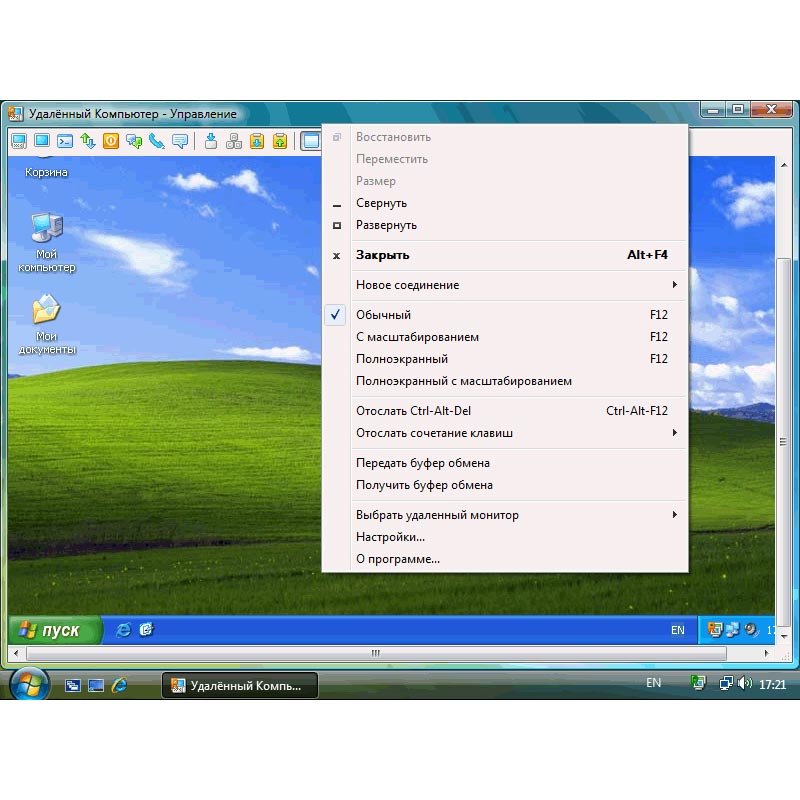Open Outlook Express icon in remote quick launch

pyautogui.click(x=146, y=630)
